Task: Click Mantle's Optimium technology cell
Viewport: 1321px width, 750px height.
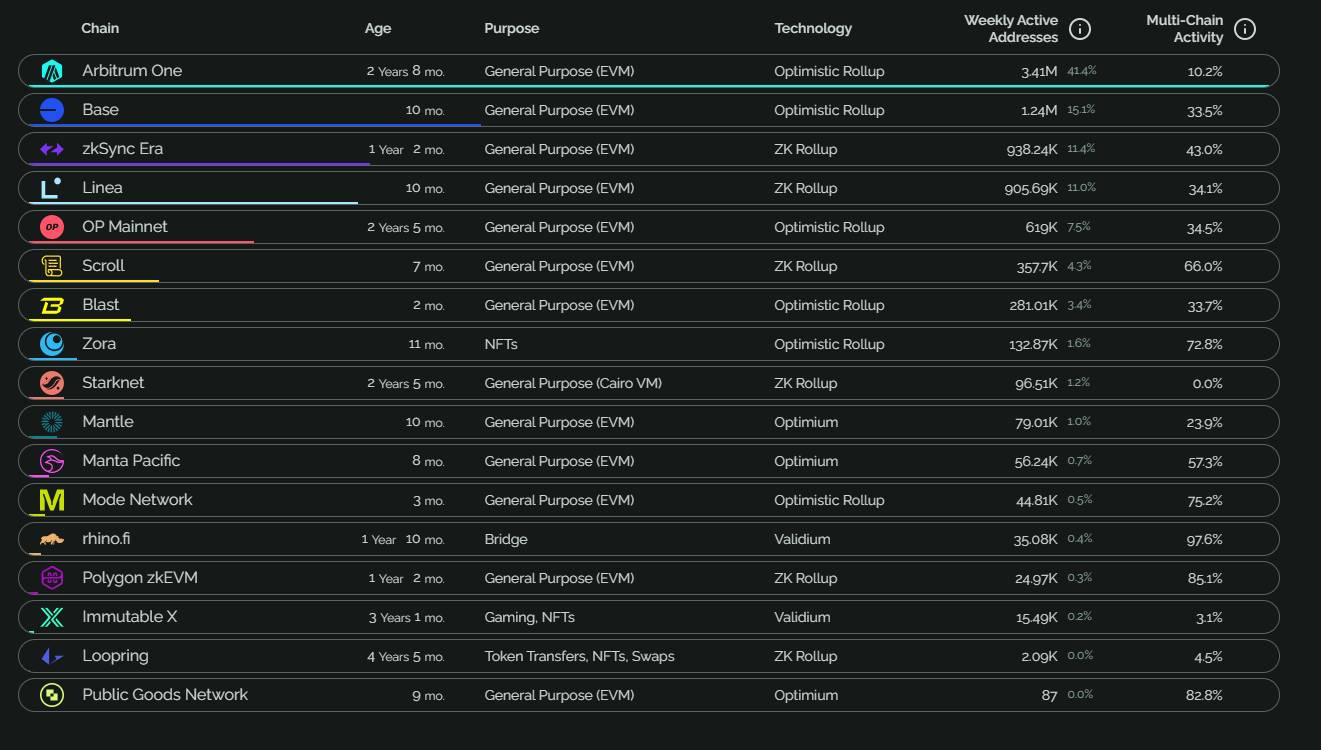Action: [x=806, y=422]
